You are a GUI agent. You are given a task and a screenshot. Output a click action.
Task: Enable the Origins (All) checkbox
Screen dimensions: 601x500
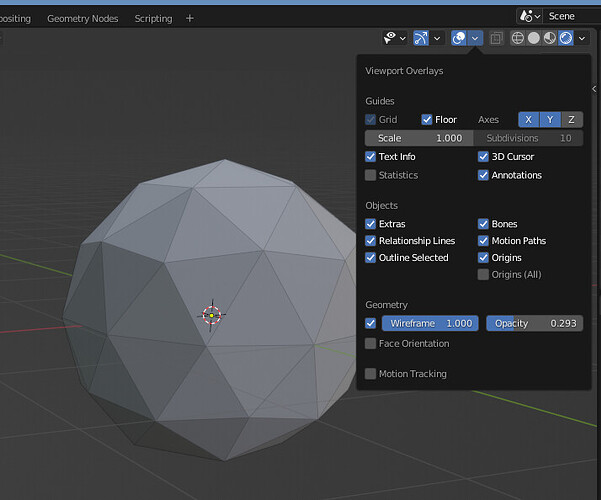click(483, 275)
